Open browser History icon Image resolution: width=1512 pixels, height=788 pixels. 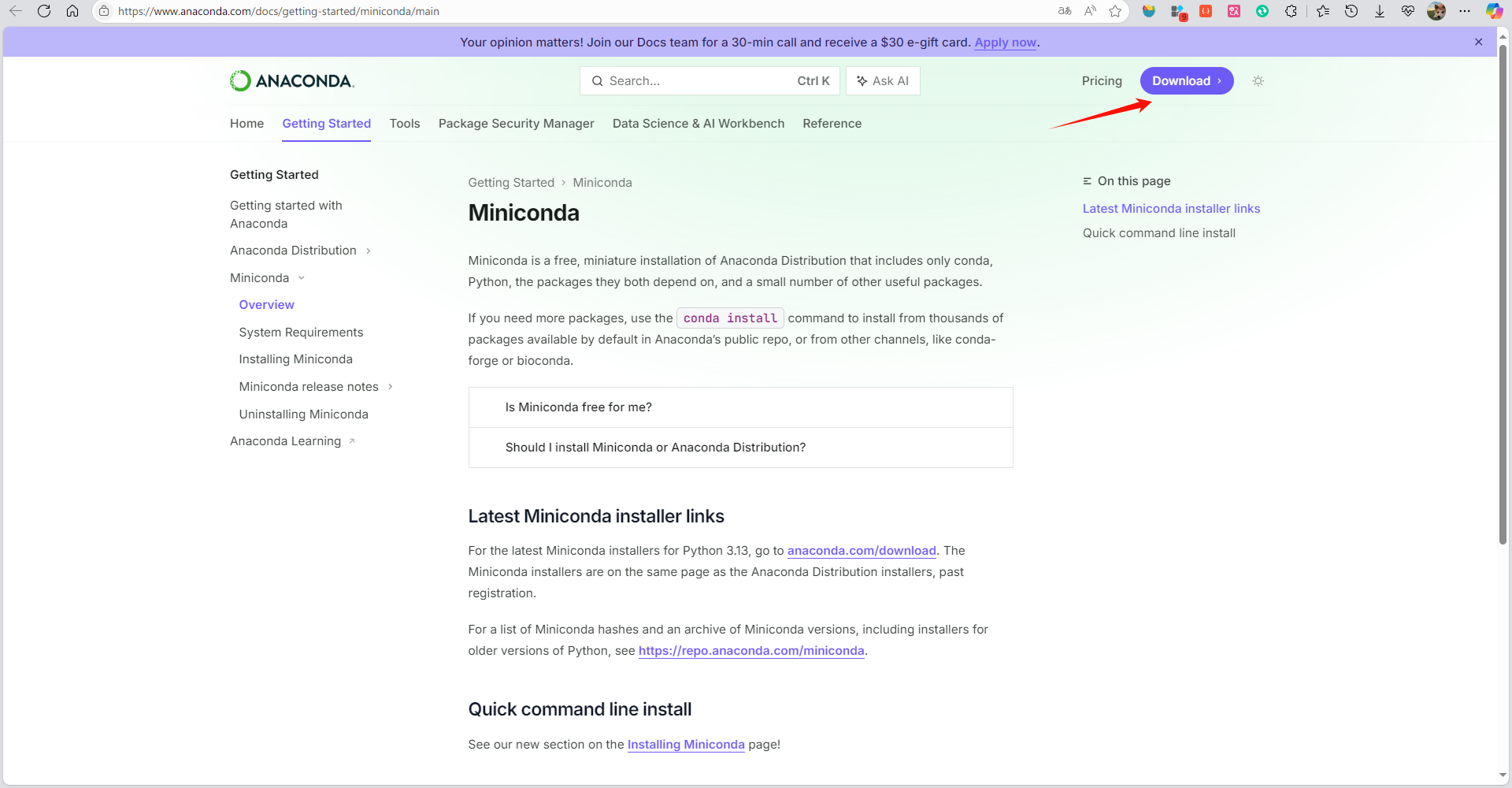click(1351, 11)
